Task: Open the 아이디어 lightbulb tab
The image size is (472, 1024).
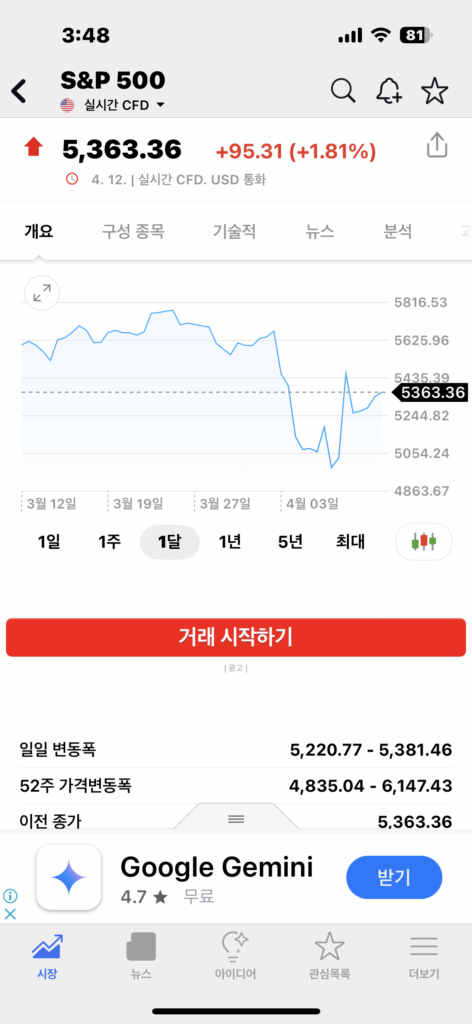Action: tap(235, 955)
